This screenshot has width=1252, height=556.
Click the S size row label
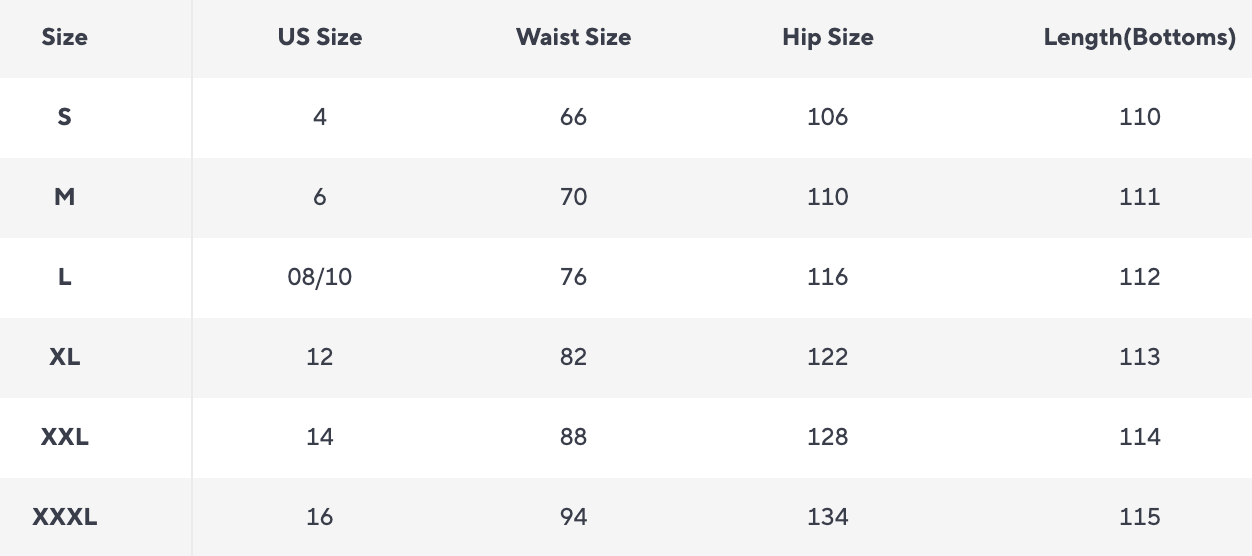point(65,117)
